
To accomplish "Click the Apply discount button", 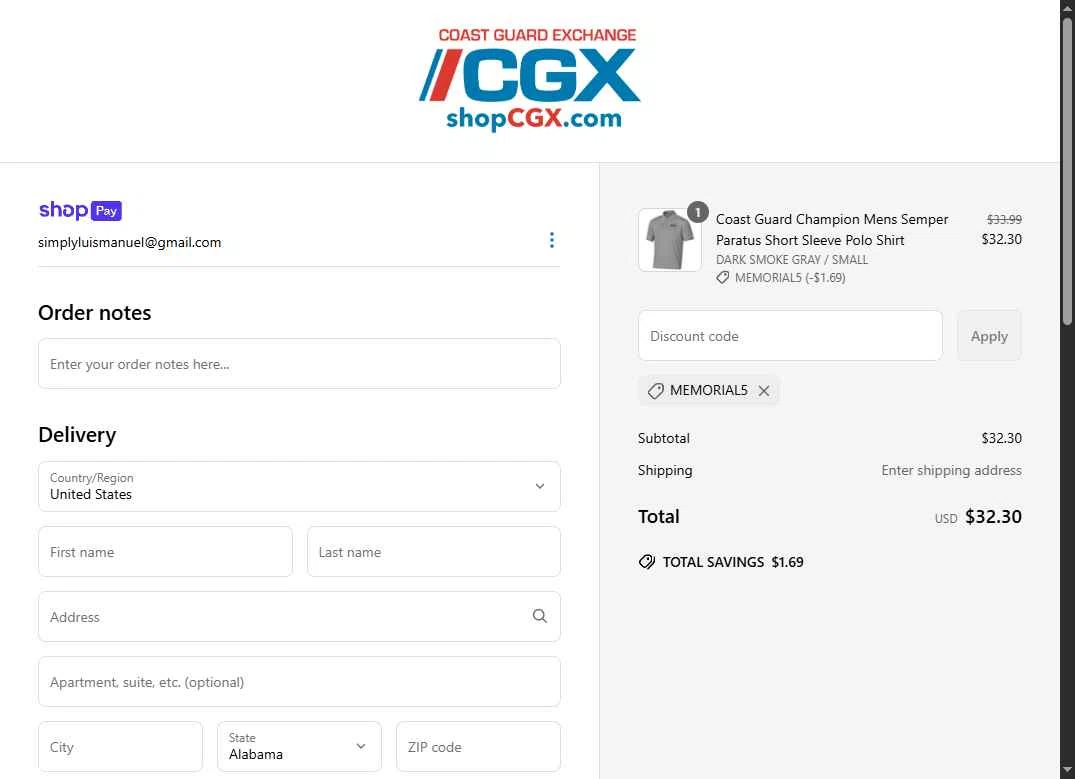I will [x=989, y=335].
